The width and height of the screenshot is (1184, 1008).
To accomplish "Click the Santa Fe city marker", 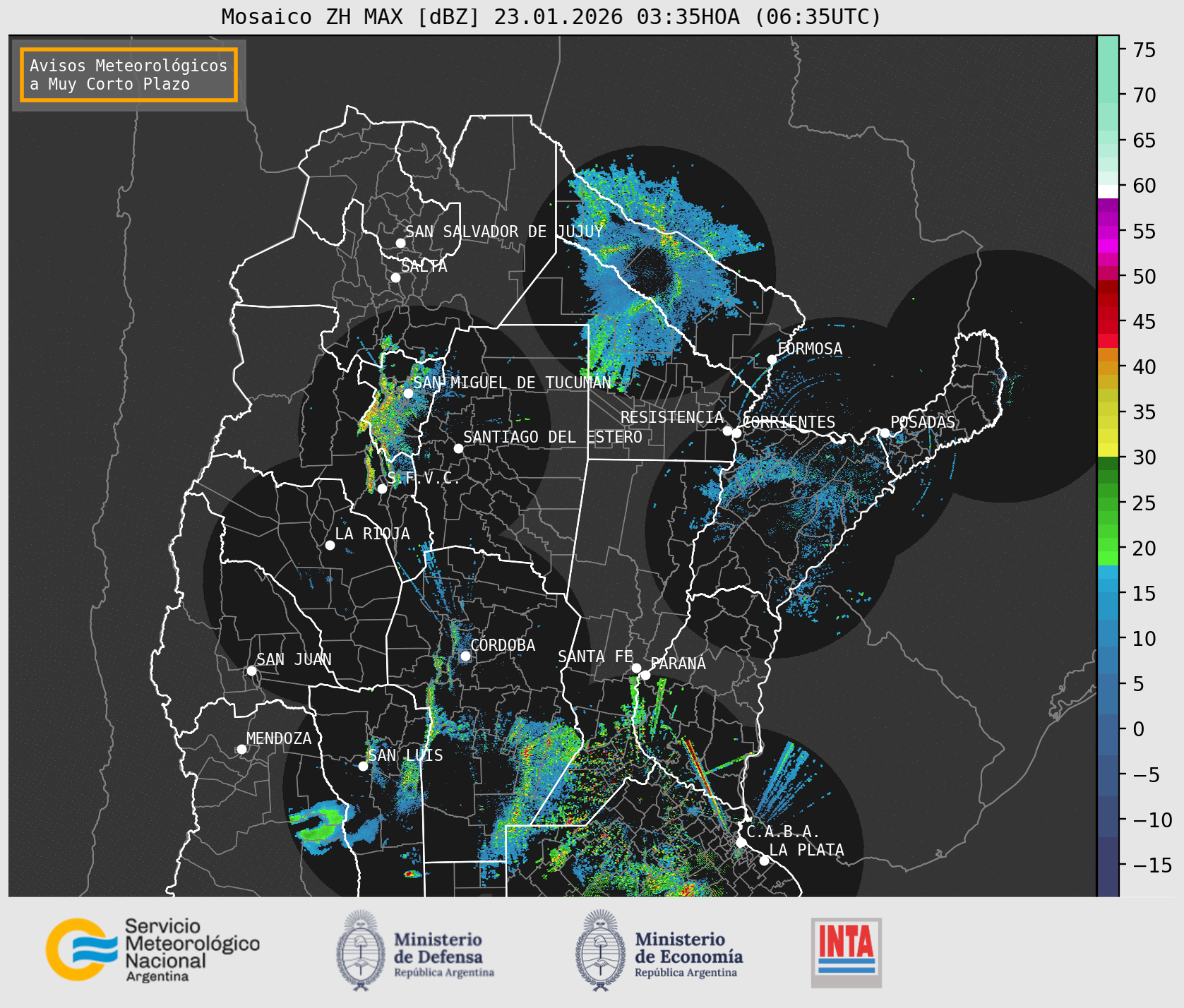I will click(636, 668).
